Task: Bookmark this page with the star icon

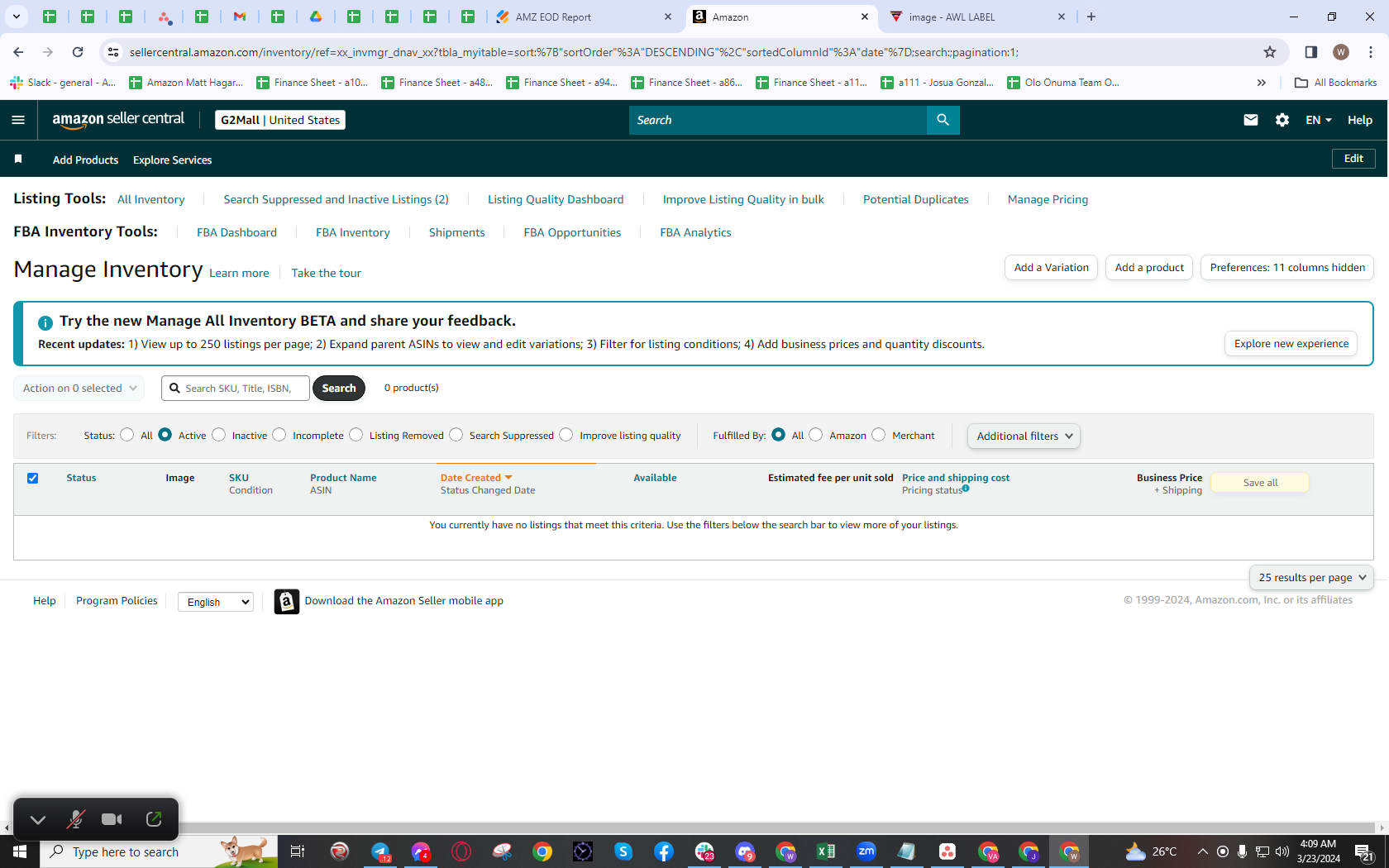Action: pos(1270,52)
